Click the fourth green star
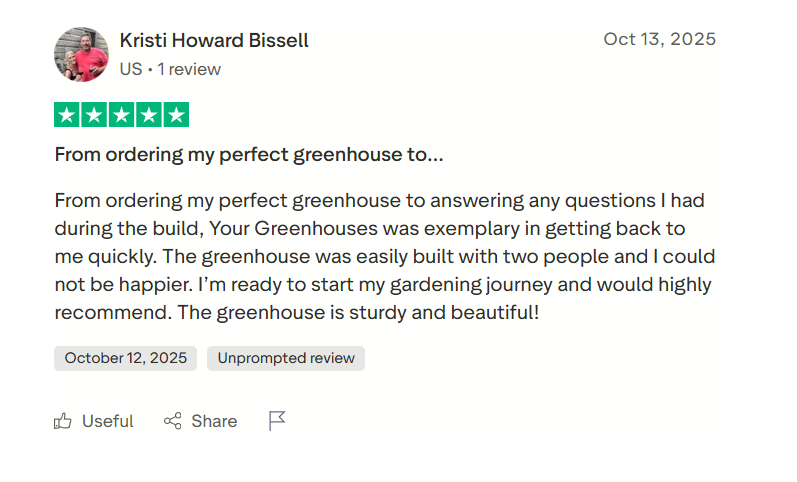Viewport: 797px width, 482px height. [x=148, y=115]
